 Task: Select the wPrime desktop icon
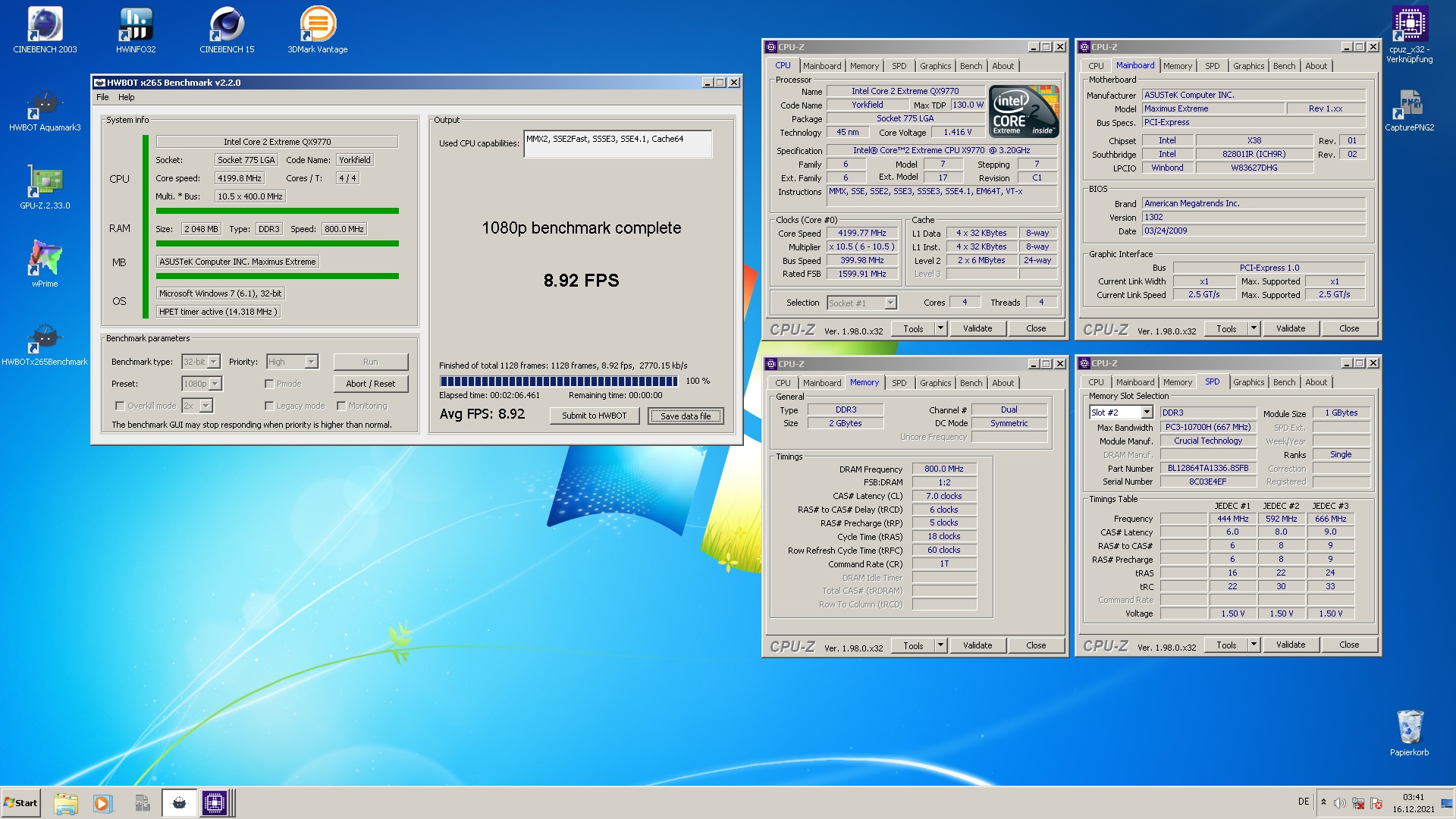(x=45, y=264)
